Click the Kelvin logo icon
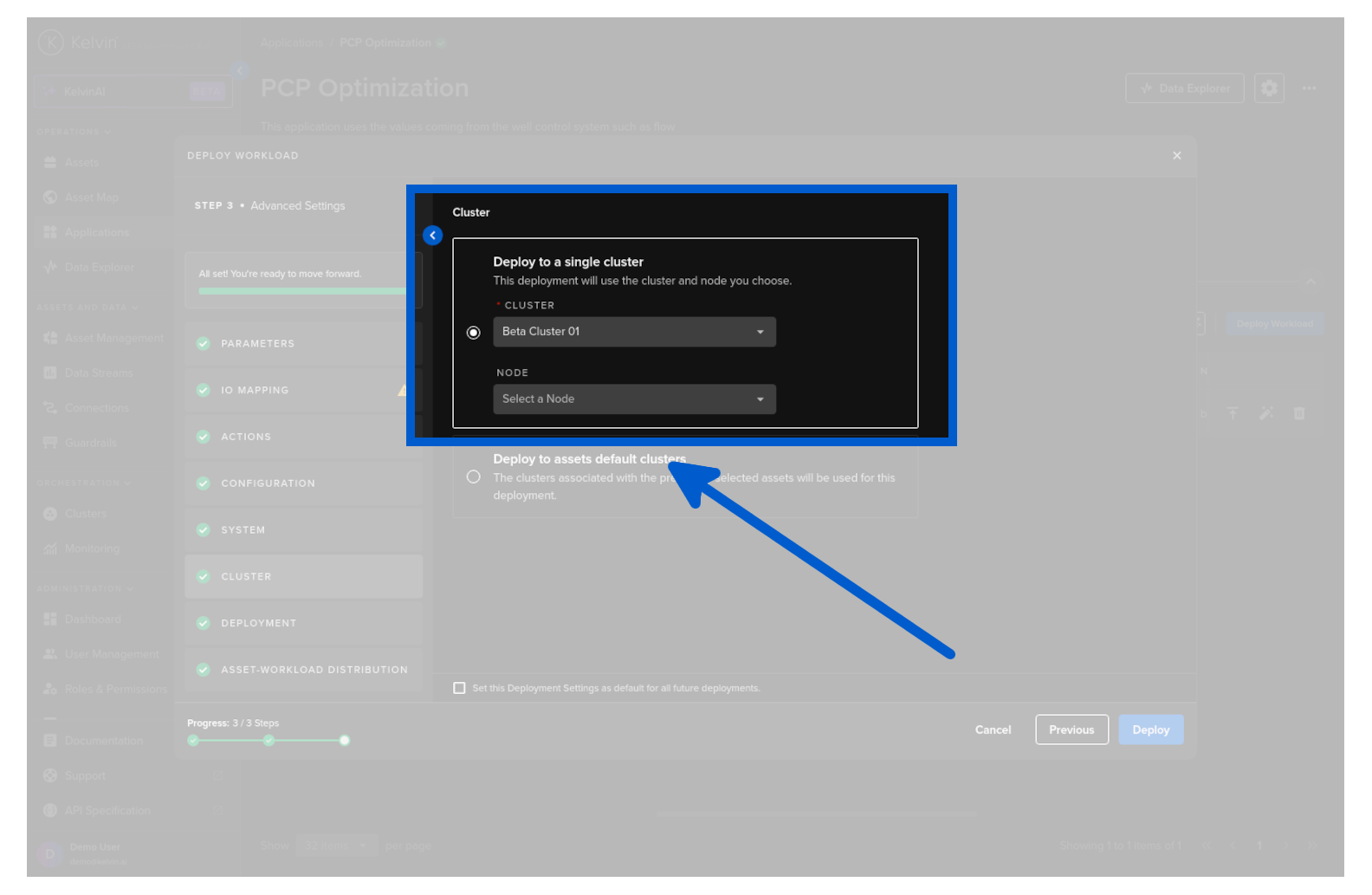The width and height of the screenshot is (1372, 895). pos(51,42)
